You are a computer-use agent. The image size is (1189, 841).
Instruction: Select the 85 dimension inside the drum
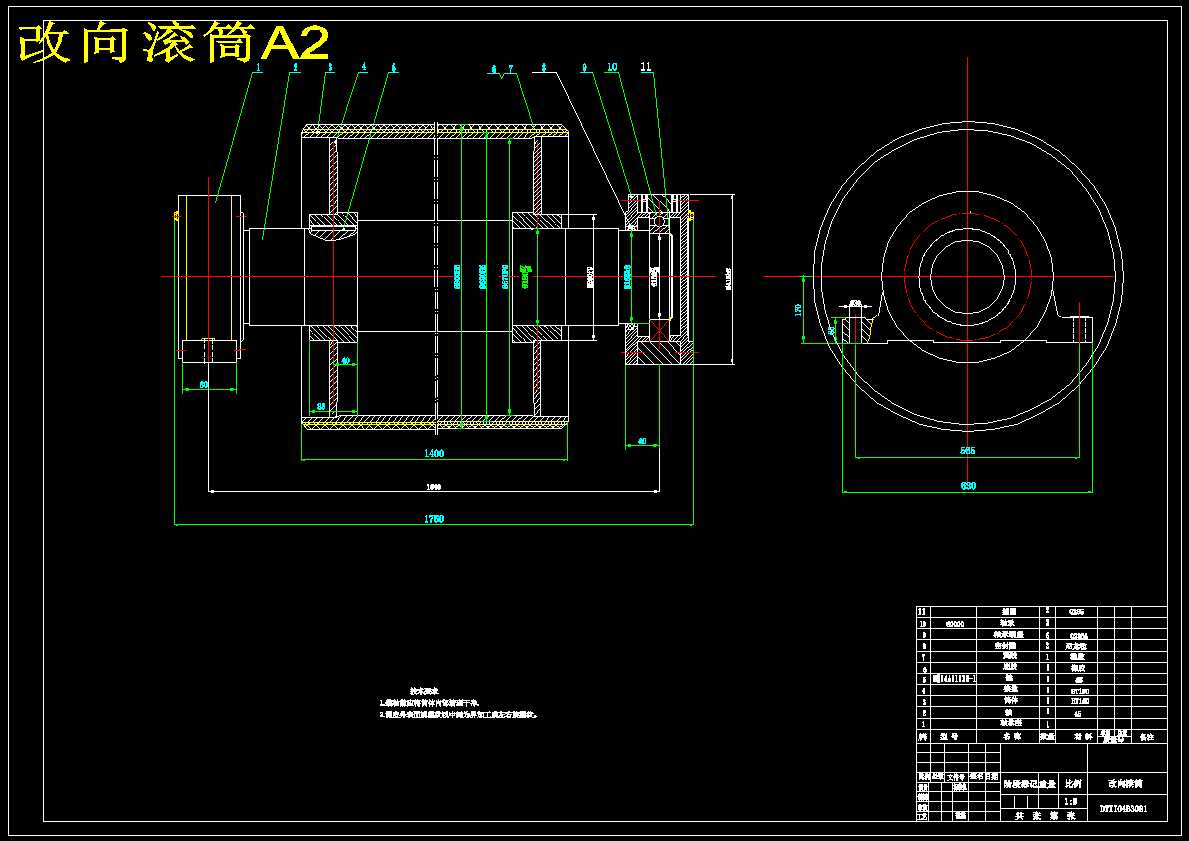pos(321,407)
